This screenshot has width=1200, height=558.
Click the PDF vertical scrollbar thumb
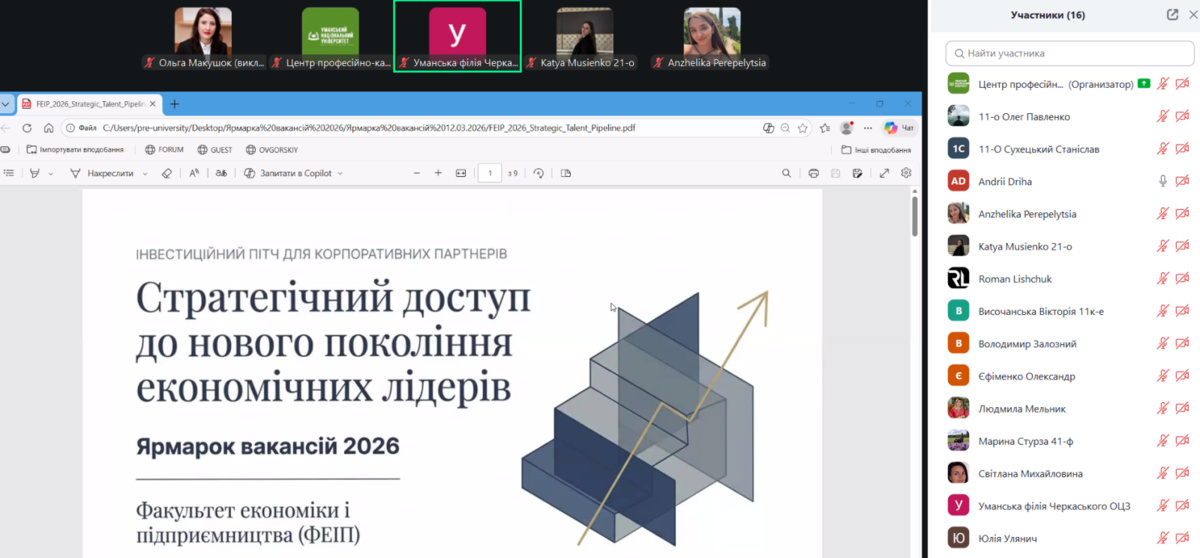click(x=915, y=215)
